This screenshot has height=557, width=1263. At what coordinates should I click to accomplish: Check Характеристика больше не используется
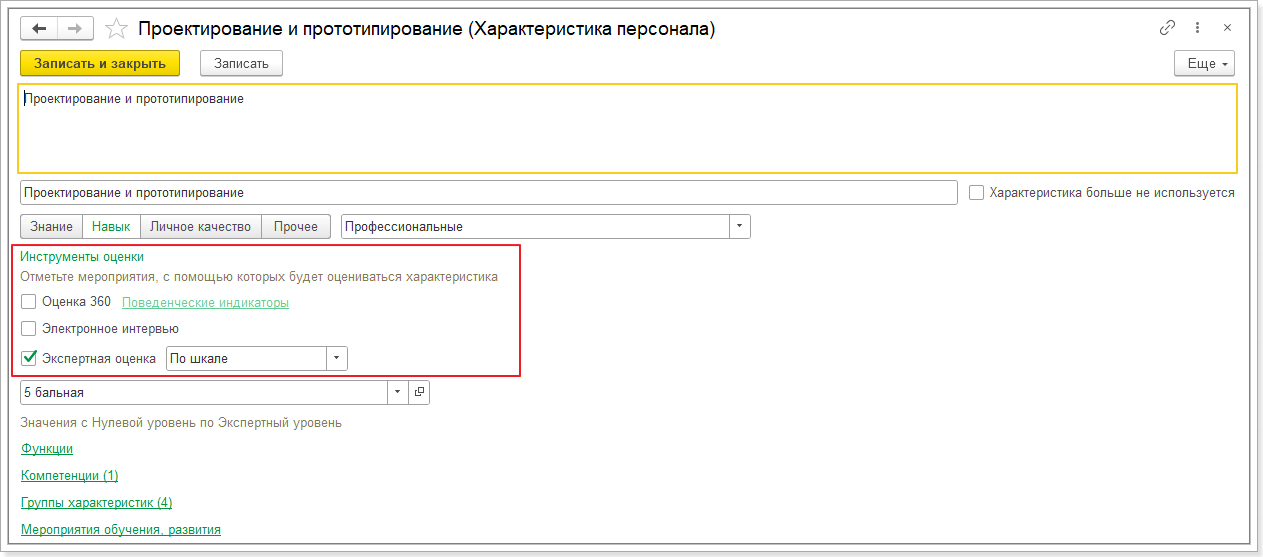click(x=978, y=192)
